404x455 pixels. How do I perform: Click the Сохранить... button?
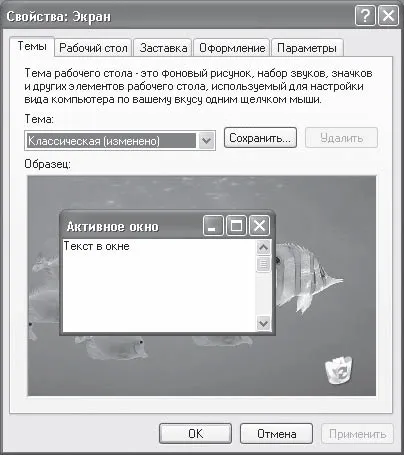(260, 138)
